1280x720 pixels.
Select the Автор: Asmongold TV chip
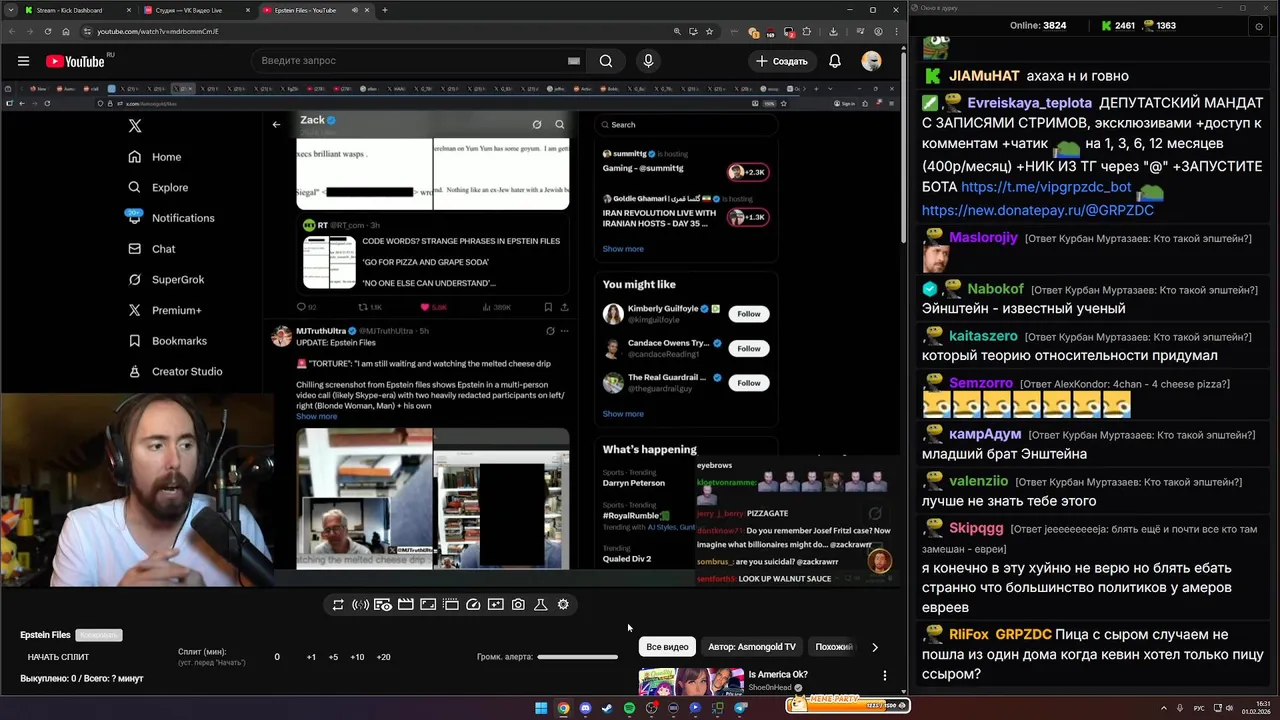(x=752, y=647)
